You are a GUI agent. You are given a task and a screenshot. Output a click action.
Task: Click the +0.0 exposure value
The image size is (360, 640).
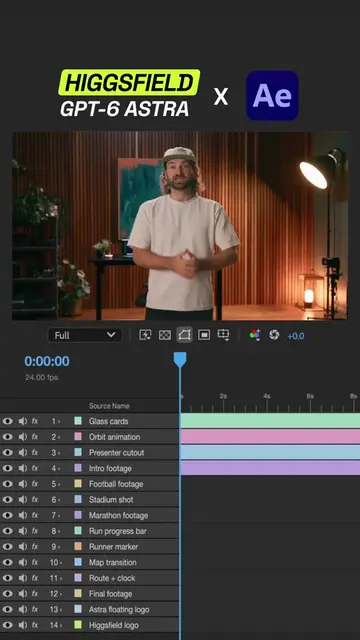point(296,336)
